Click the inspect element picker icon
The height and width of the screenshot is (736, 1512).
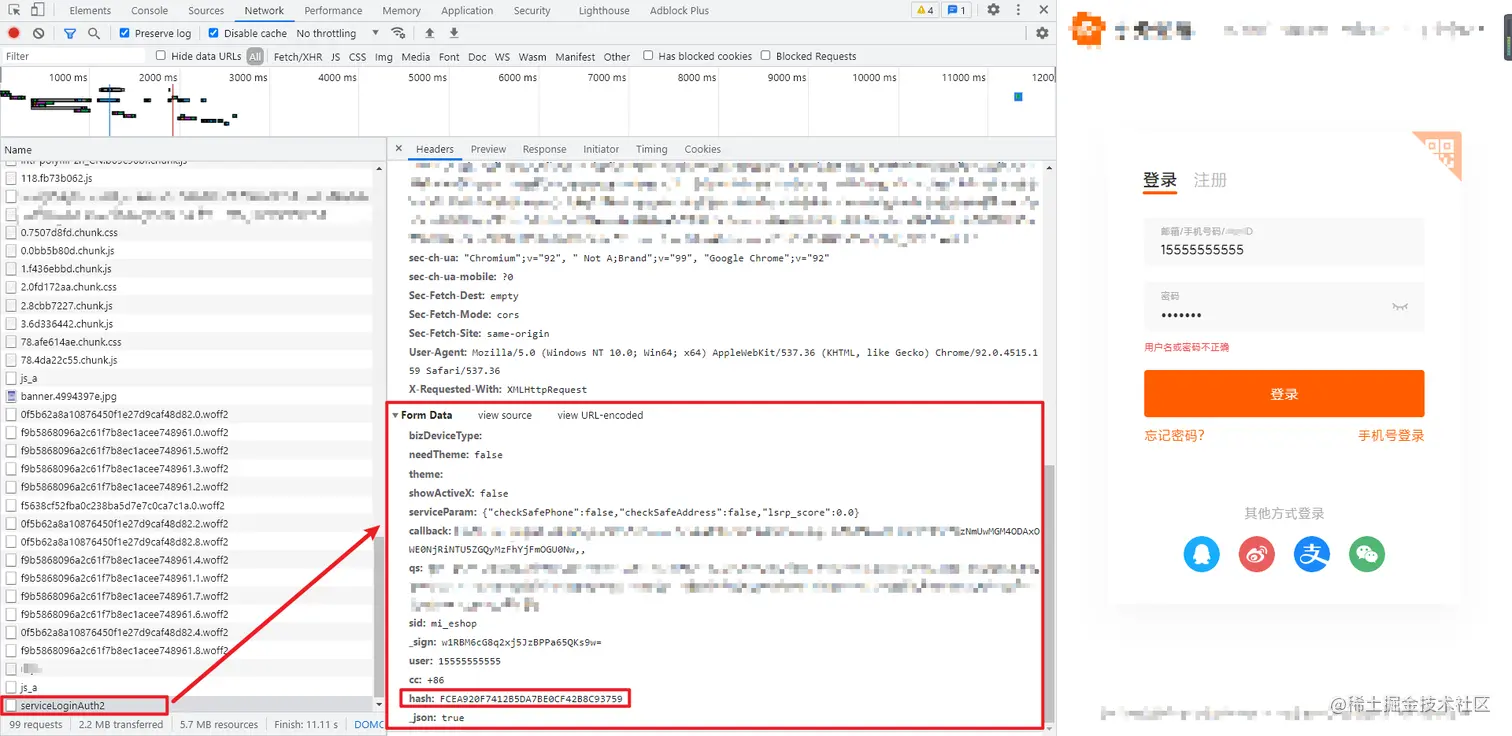[x=14, y=10]
